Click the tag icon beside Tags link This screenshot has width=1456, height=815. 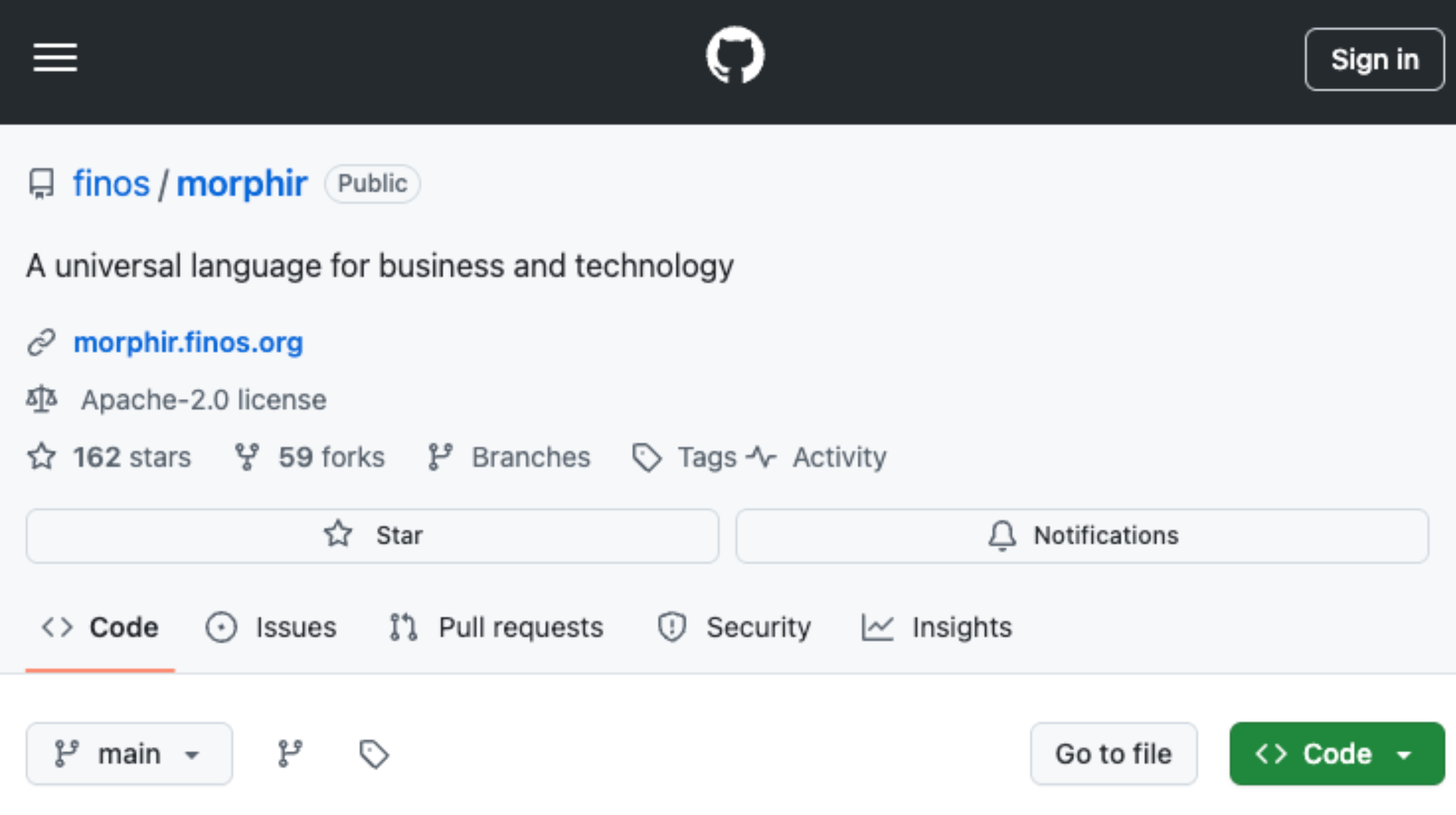pyautogui.click(x=647, y=457)
